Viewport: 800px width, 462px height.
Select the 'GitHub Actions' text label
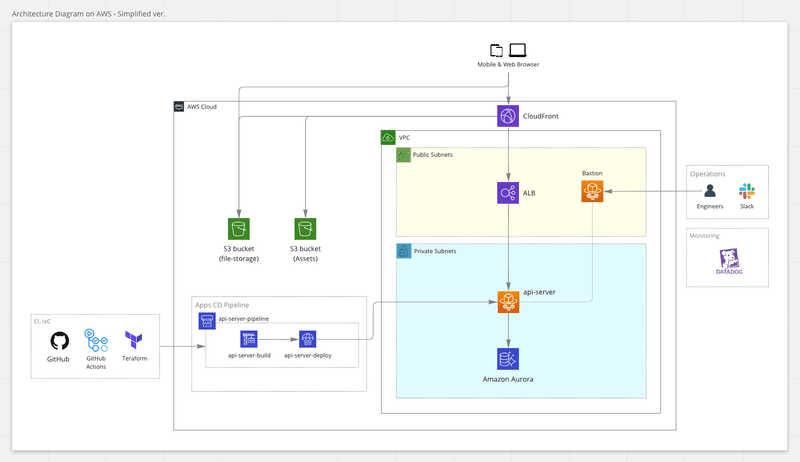pos(96,363)
